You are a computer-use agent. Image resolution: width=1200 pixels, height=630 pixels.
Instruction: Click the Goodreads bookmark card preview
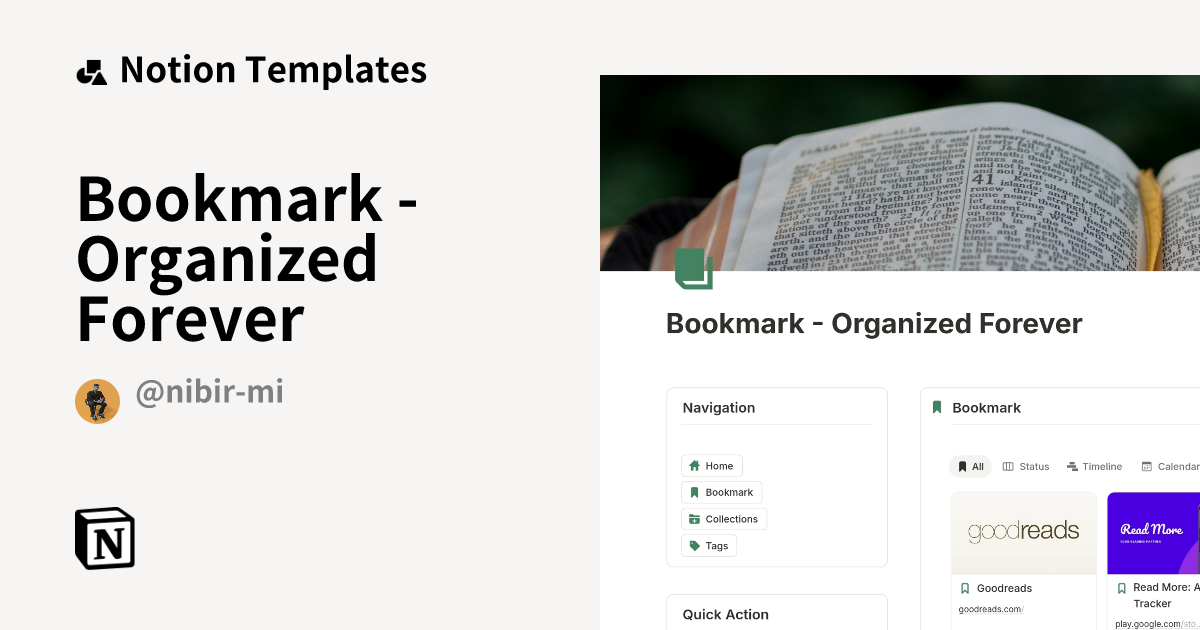pyautogui.click(x=1024, y=532)
